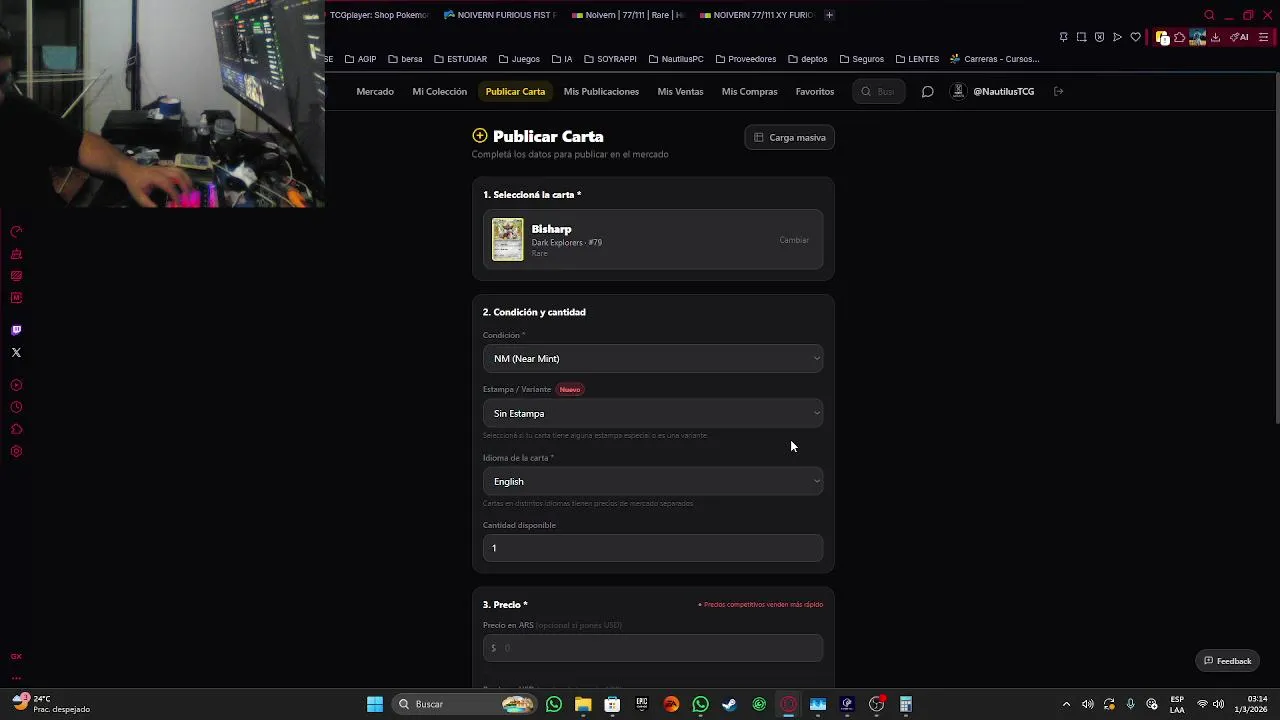Open the Proveedores bookmarks folder
Viewport: 1280px width, 720px height.
[x=745, y=59]
